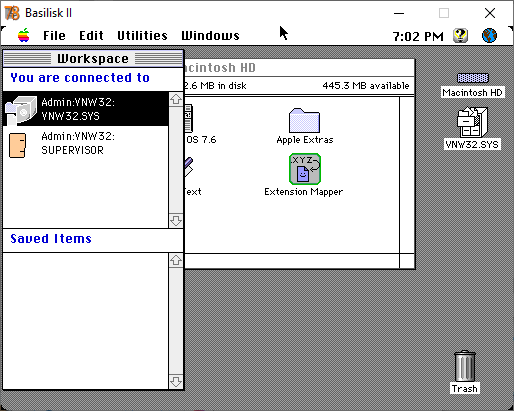
Task: Click the Macintosh HD window title bar
Action: [299, 68]
